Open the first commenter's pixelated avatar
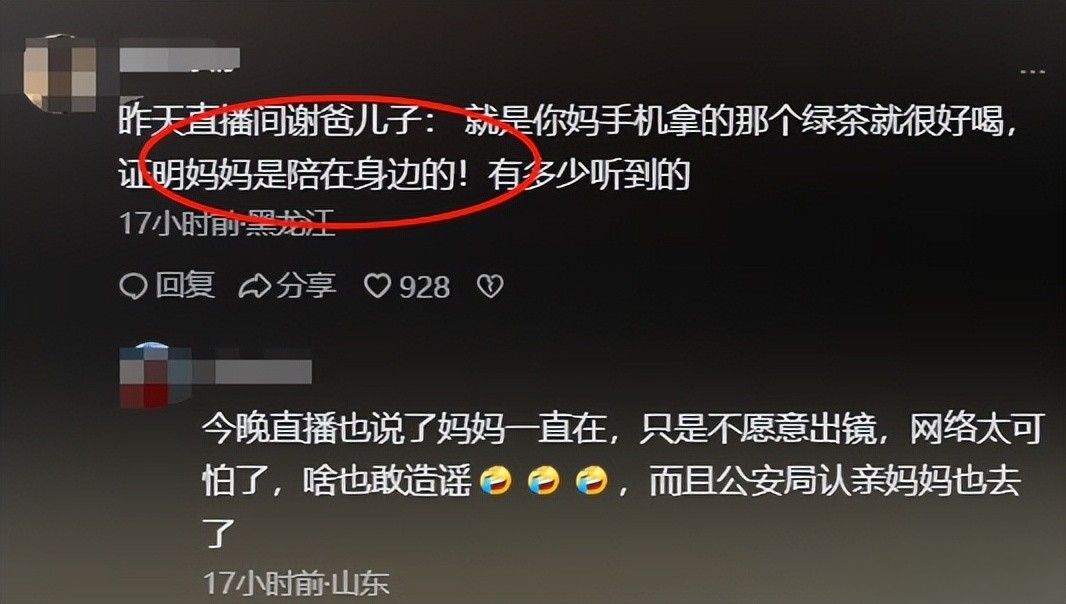The height and width of the screenshot is (604, 1066). point(60,72)
